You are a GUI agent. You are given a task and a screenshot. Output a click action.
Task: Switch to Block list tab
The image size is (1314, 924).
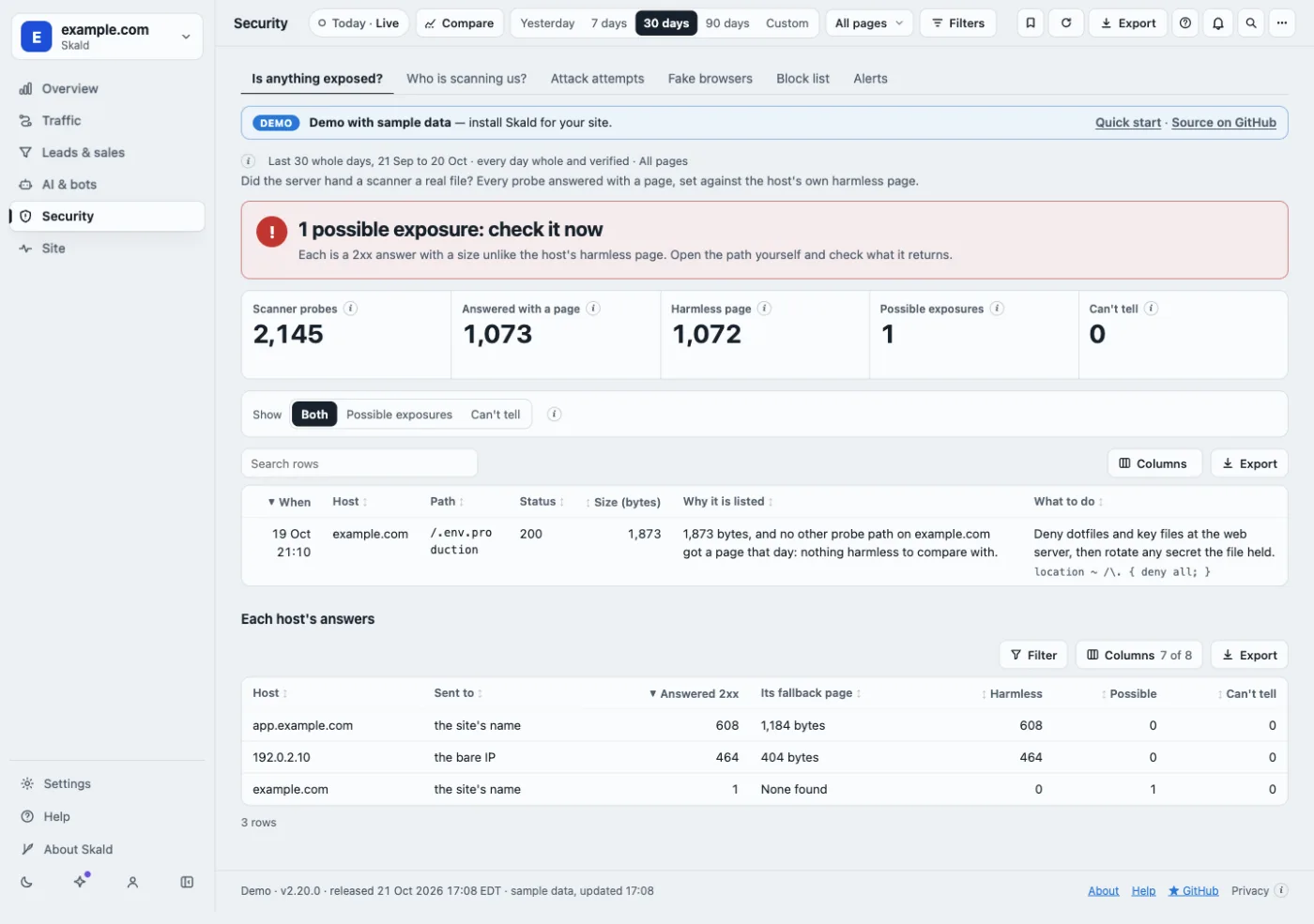[802, 79]
